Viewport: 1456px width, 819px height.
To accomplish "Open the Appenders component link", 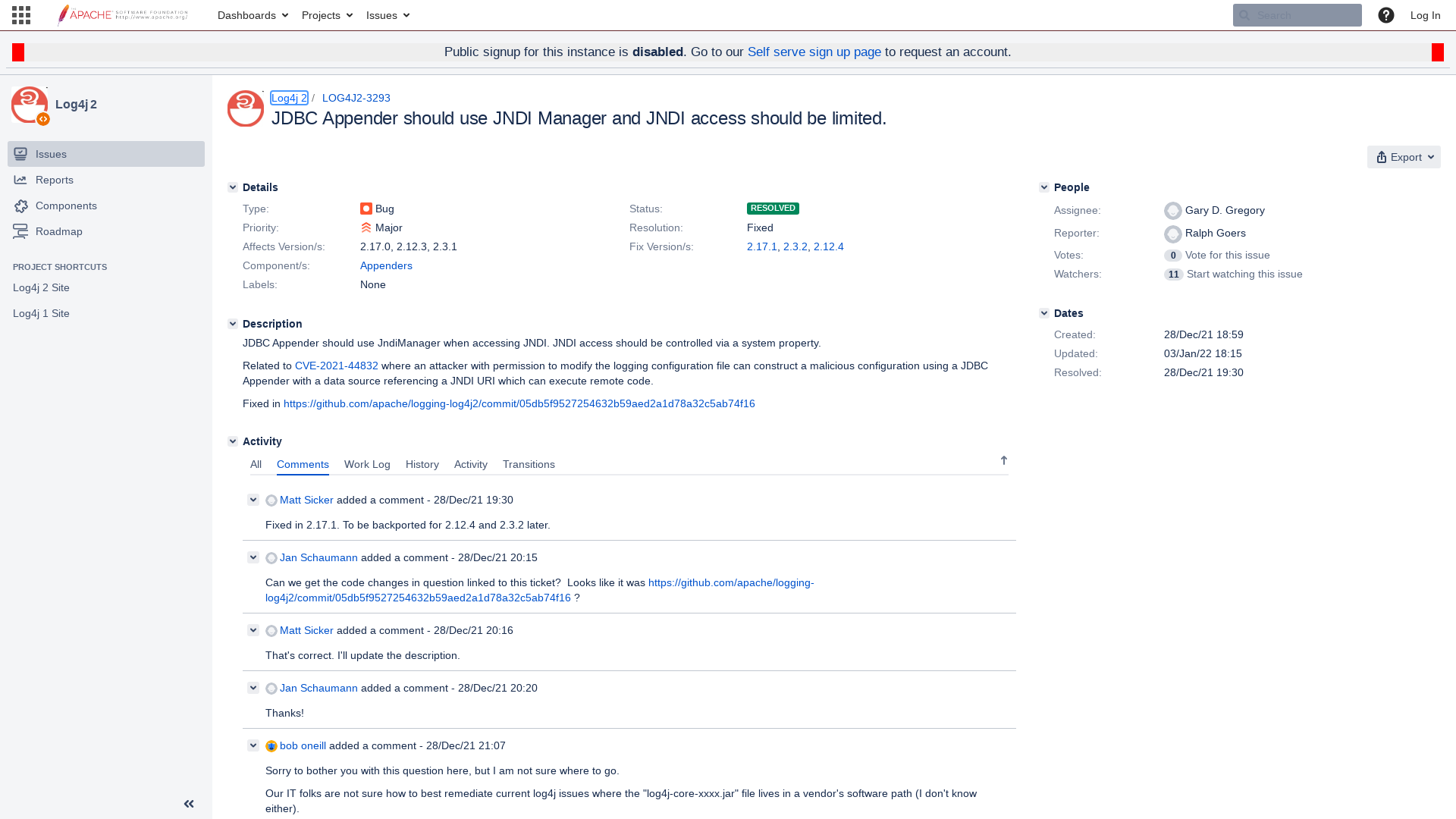I will tap(386, 265).
